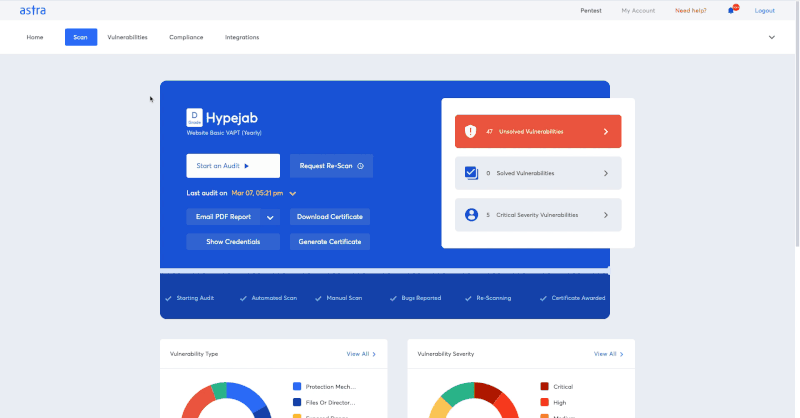The image size is (800, 418).
Task: Click the Starting Audit checkmark step
Action: click(190, 298)
